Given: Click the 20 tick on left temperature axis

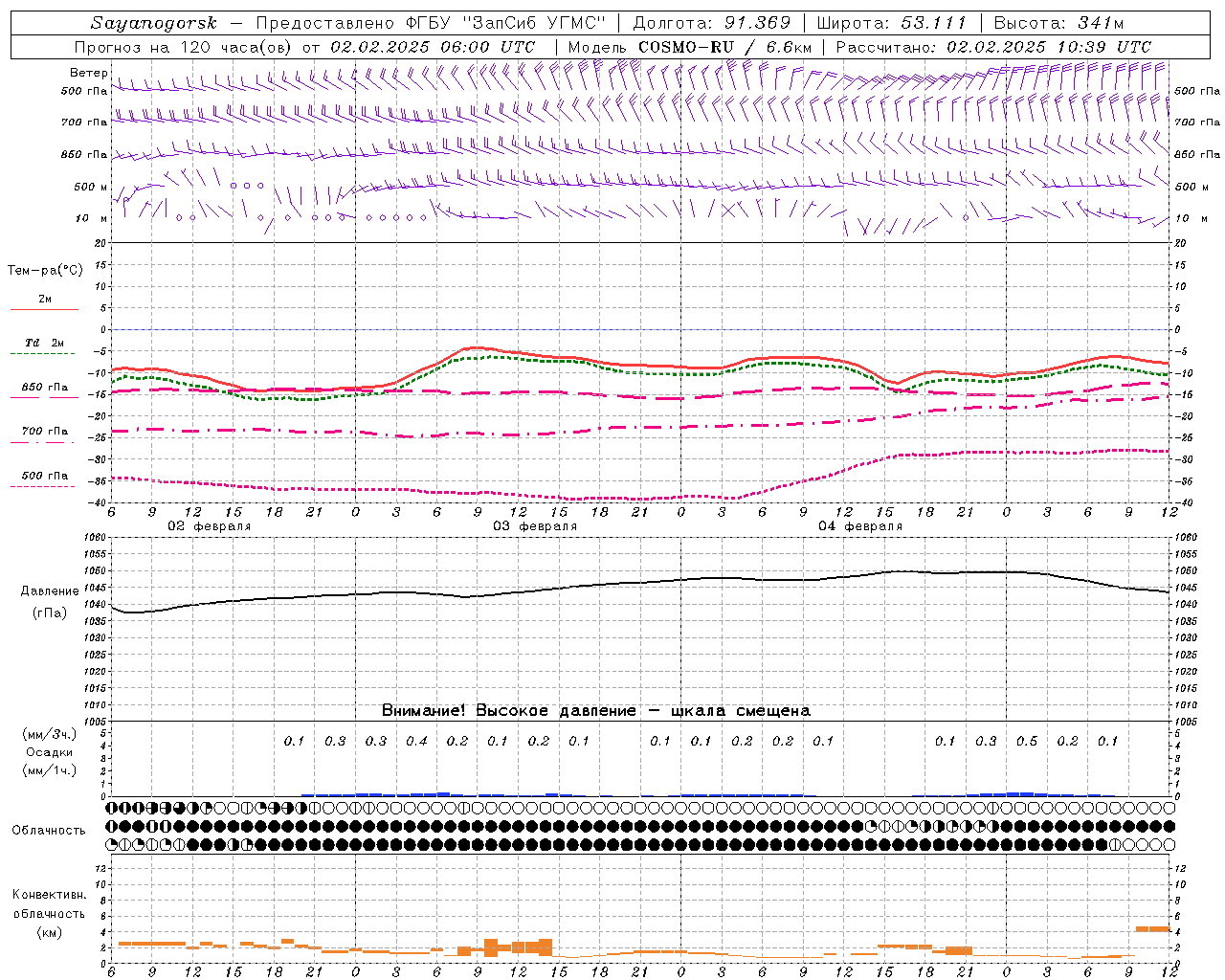Looking at the screenshot, I should tap(100, 244).
